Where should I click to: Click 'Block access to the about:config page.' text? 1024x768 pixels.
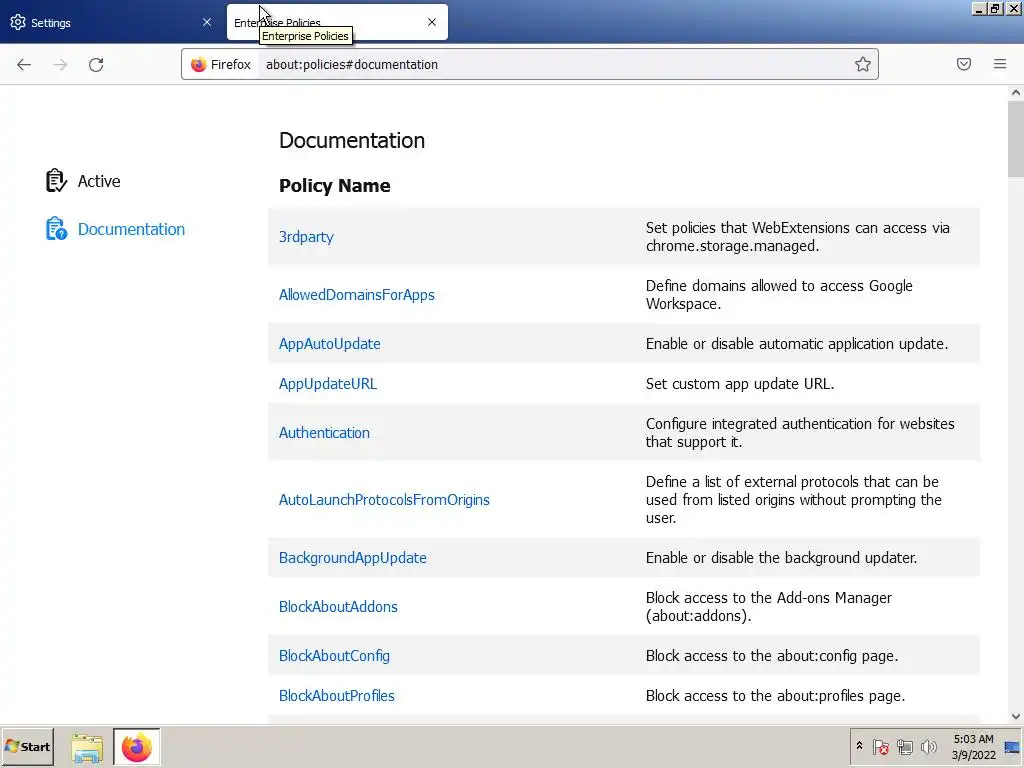click(x=772, y=656)
